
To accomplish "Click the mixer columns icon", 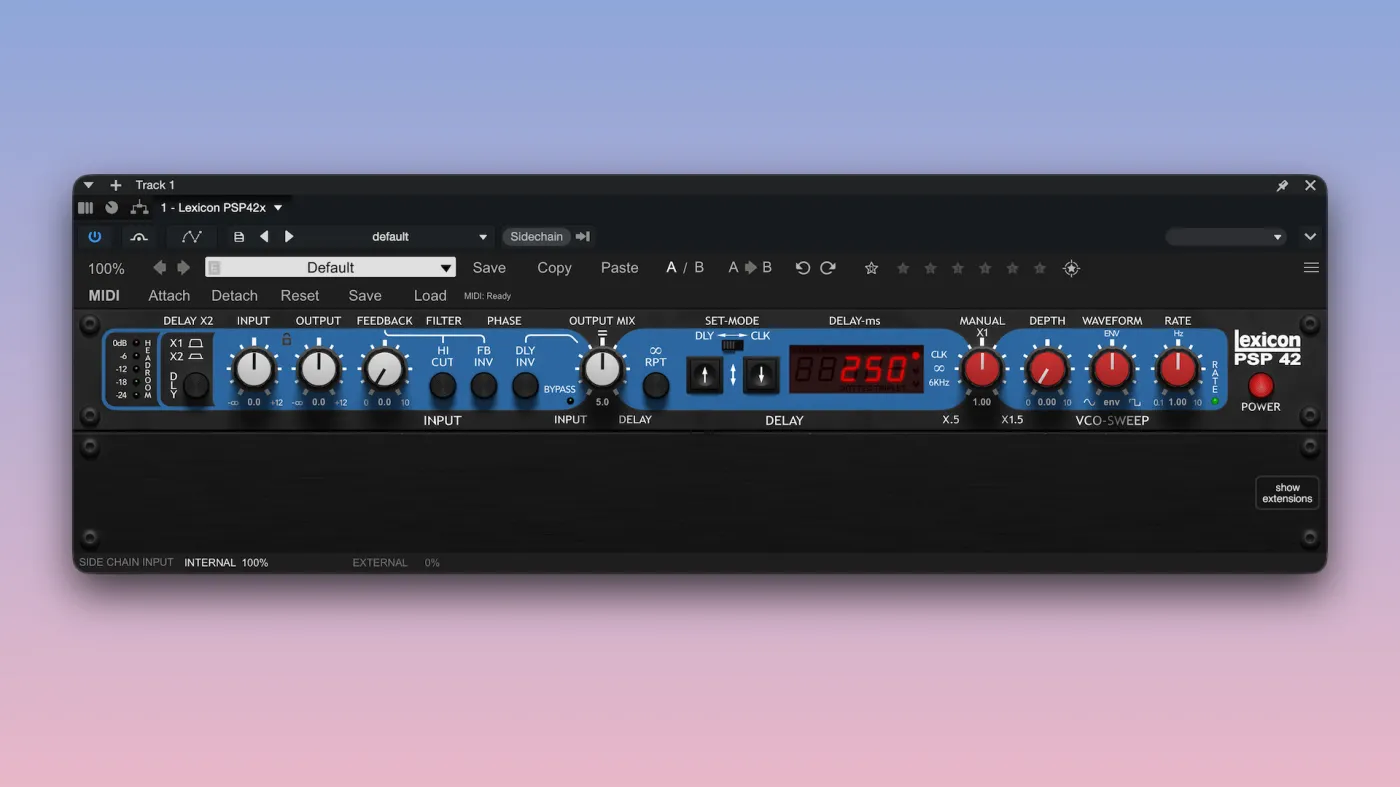I will (x=85, y=208).
